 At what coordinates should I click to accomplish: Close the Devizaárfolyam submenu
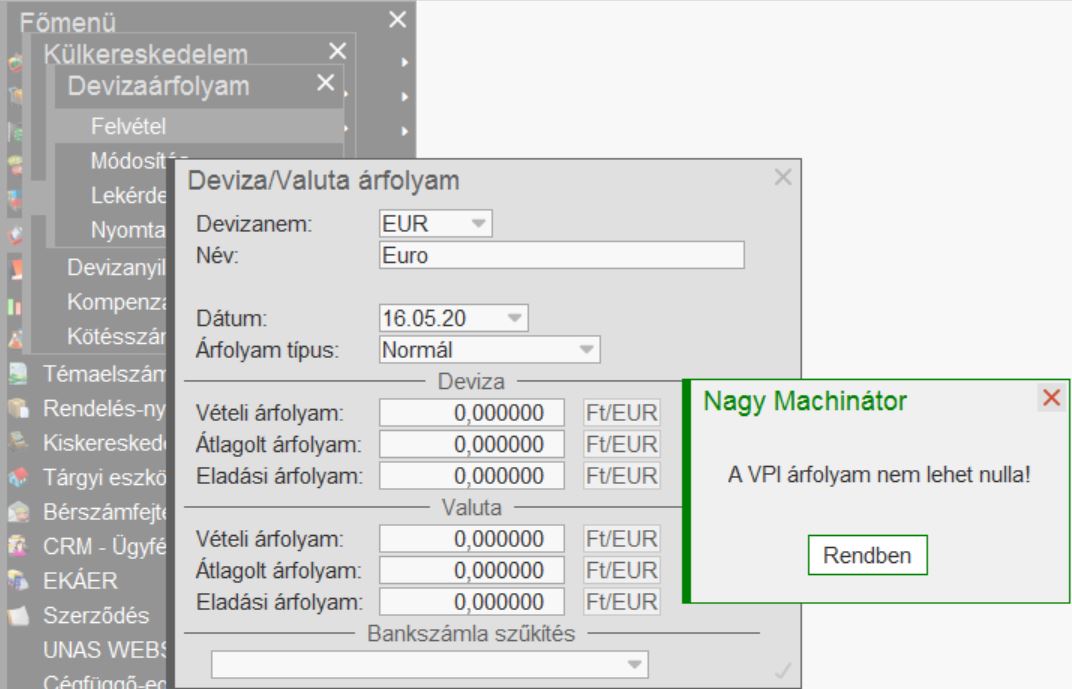(325, 83)
